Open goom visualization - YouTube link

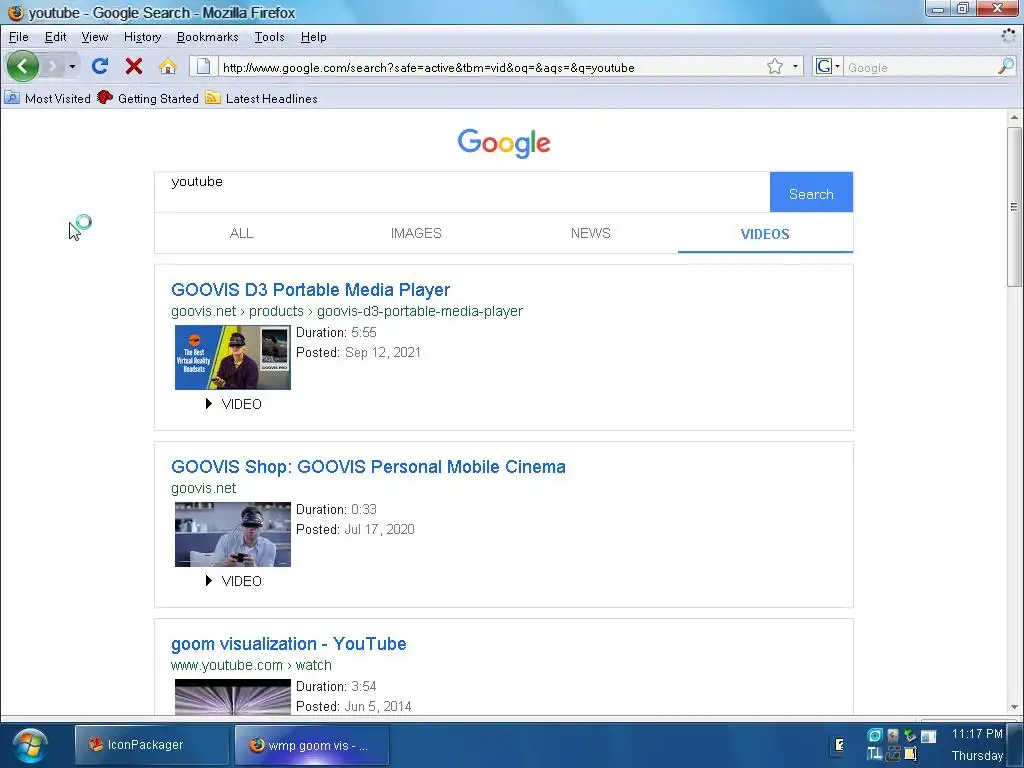coord(289,644)
